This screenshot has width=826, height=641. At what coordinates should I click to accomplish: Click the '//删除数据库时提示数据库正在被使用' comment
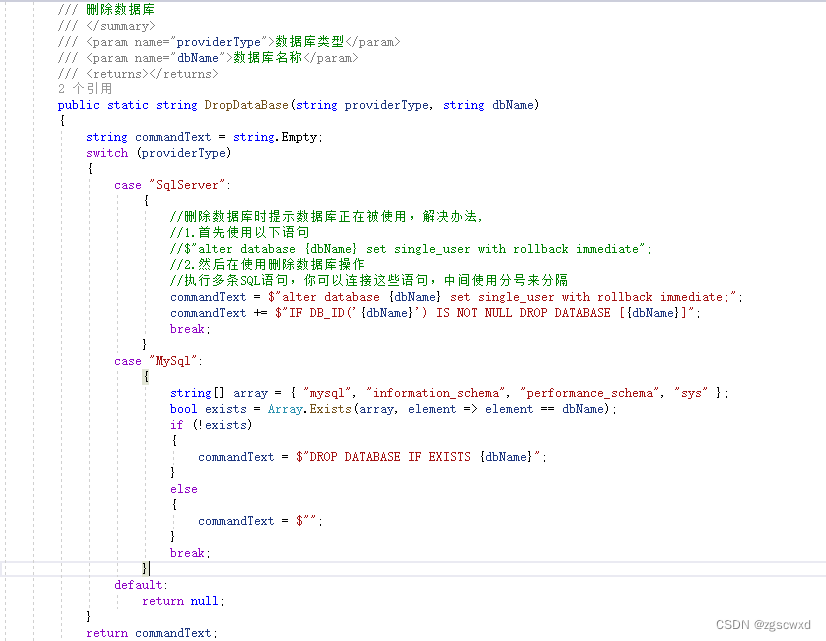(x=326, y=216)
